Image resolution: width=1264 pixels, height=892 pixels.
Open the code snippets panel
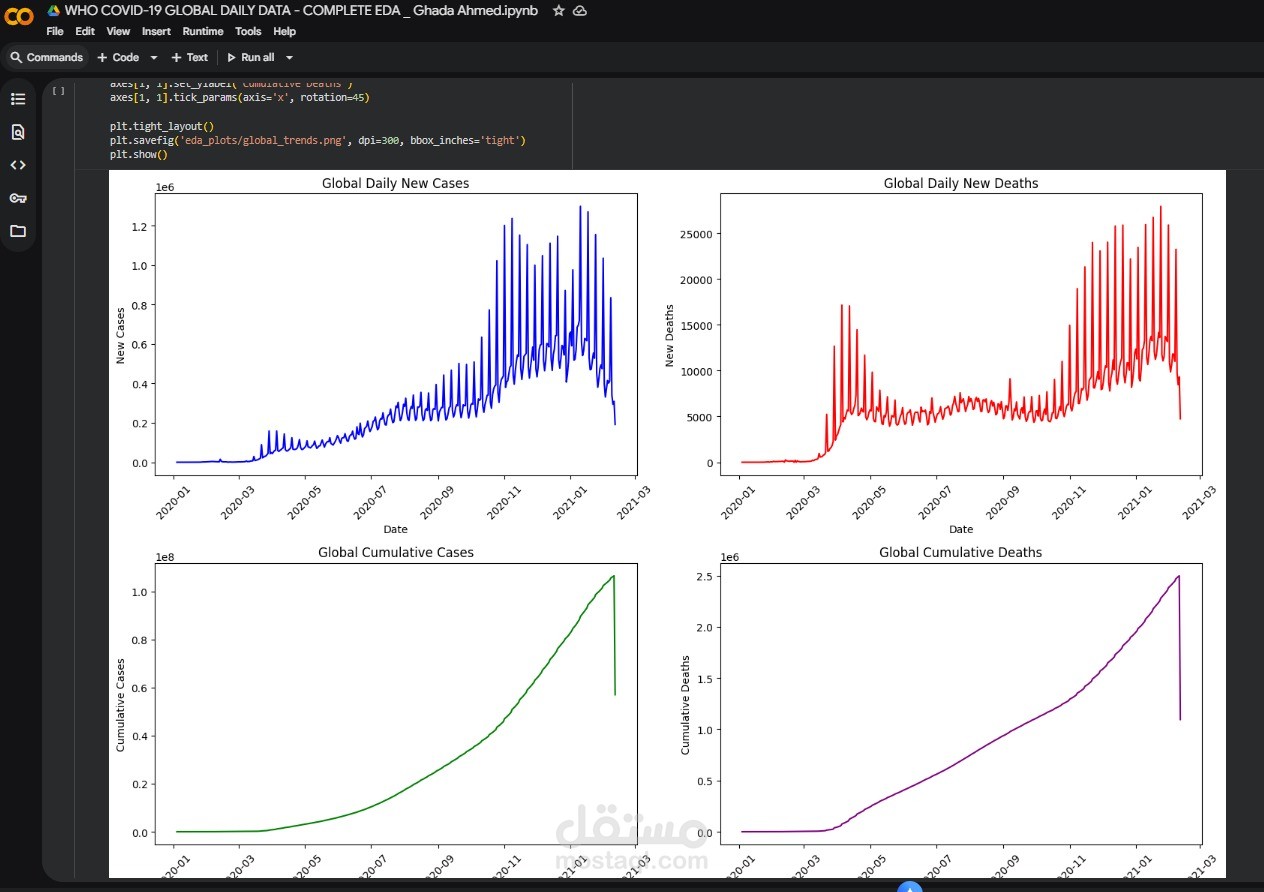click(17, 165)
